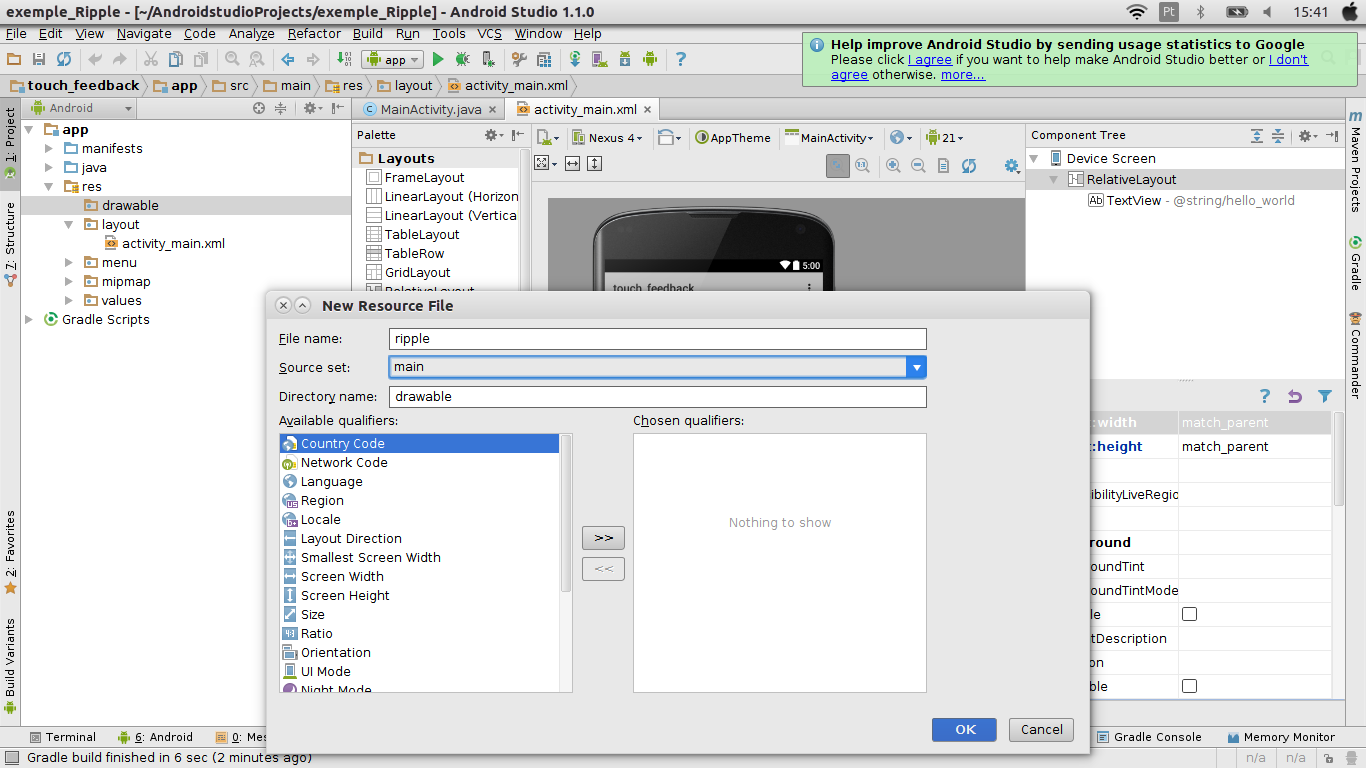
Task: Open Settings via wrench toolbar icon
Action: click(519, 59)
